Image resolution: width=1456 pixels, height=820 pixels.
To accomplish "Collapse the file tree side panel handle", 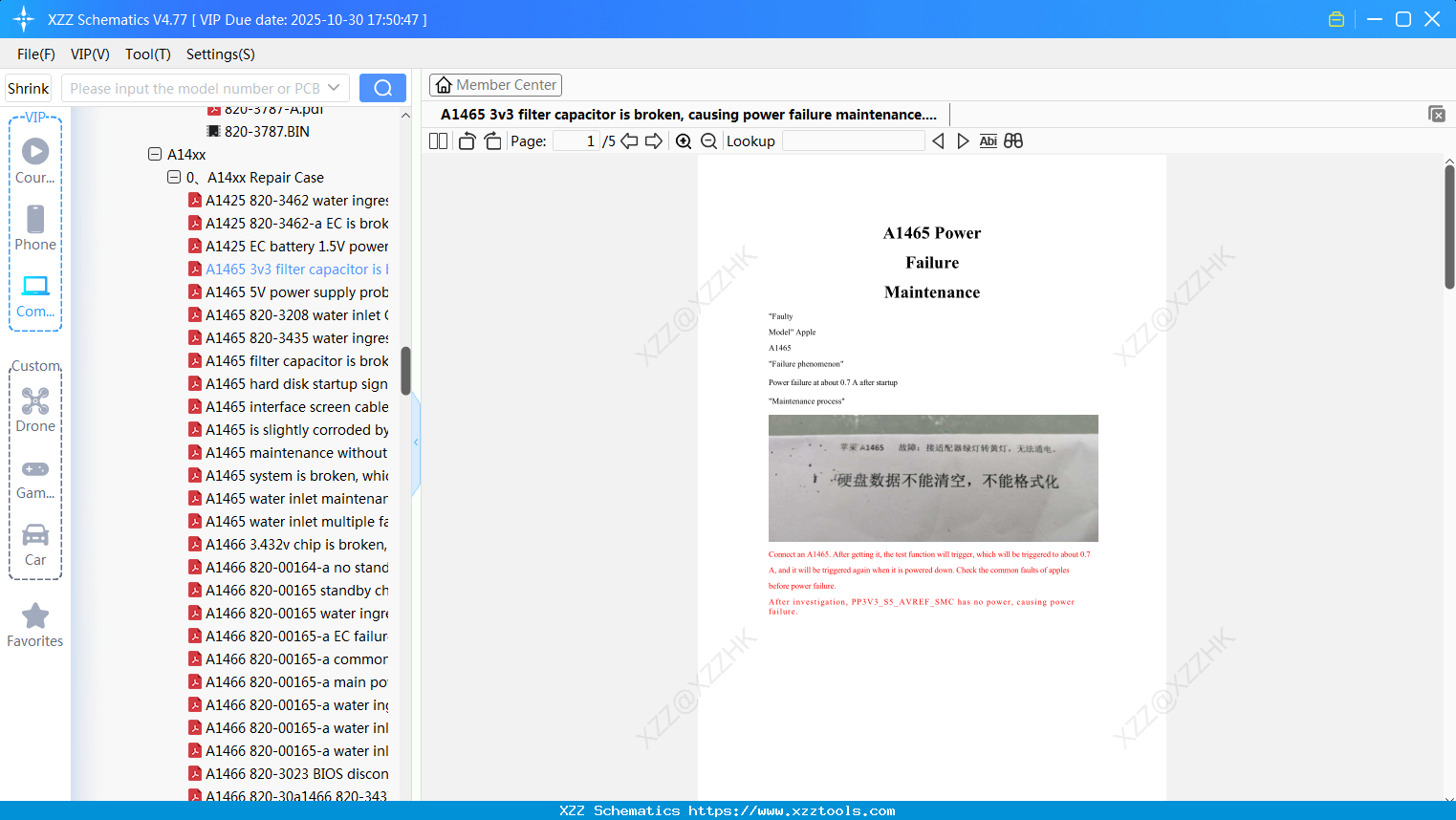I will click(x=416, y=442).
